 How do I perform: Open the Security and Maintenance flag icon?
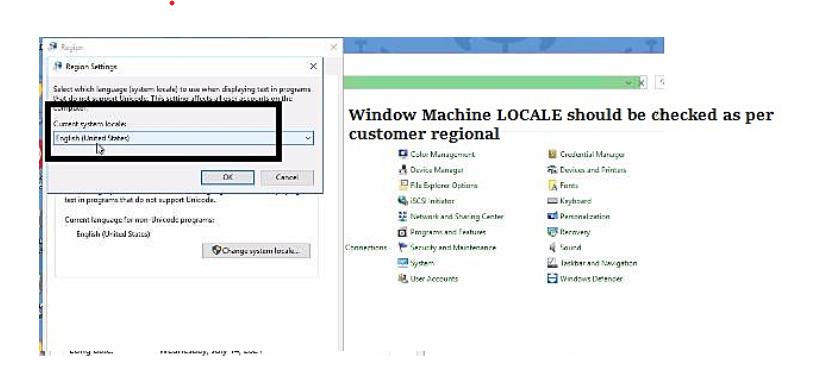pos(403,247)
